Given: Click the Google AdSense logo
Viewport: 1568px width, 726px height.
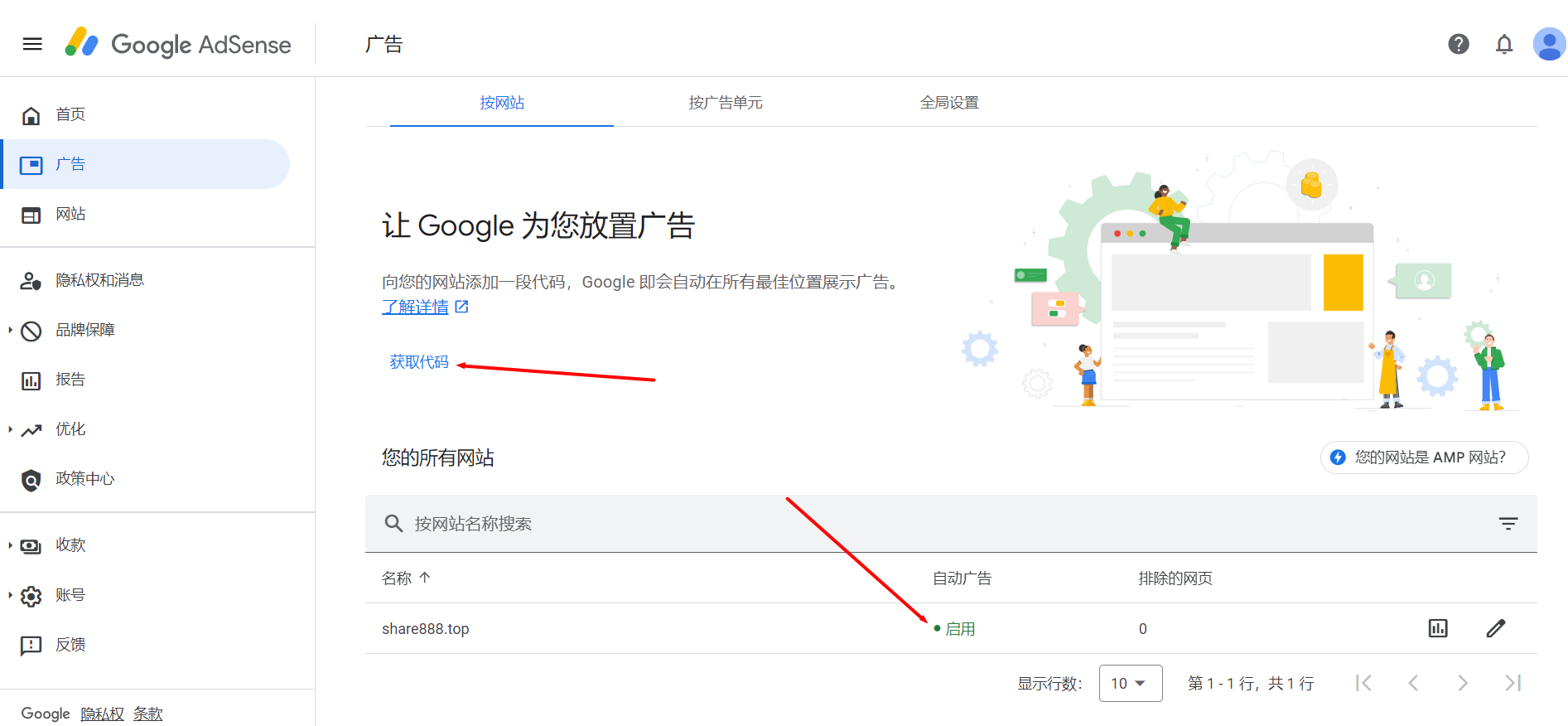Looking at the screenshot, I should click(x=178, y=44).
